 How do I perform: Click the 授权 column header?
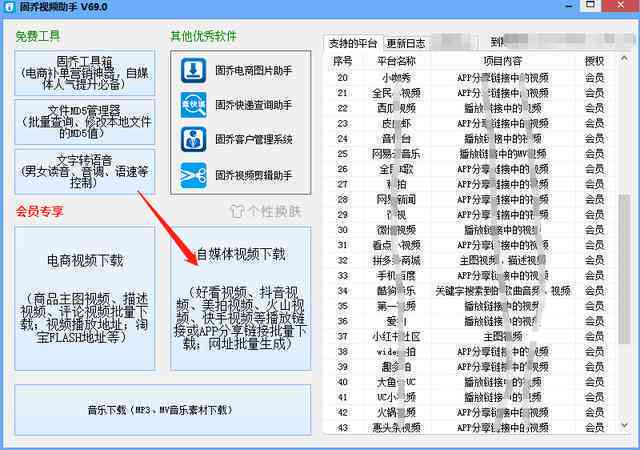click(594, 61)
